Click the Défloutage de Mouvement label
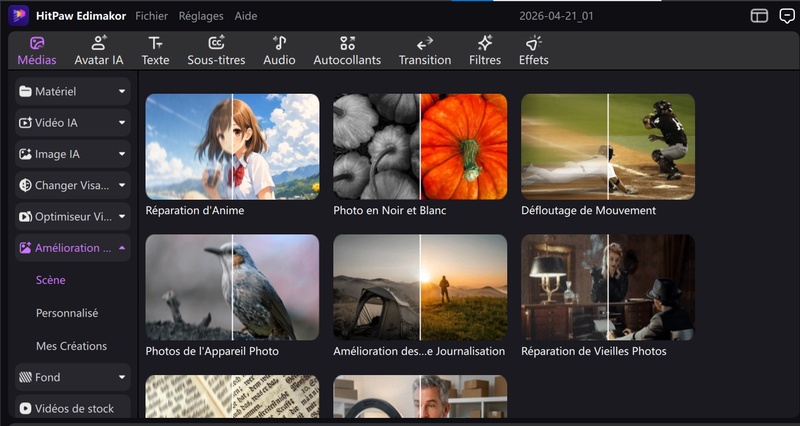 point(588,210)
